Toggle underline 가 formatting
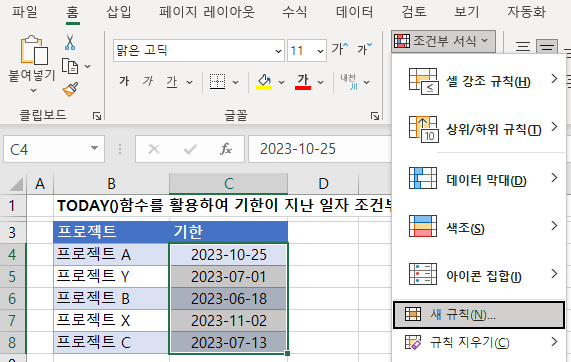The width and height of the screenshot is (571, 362). 172,82
